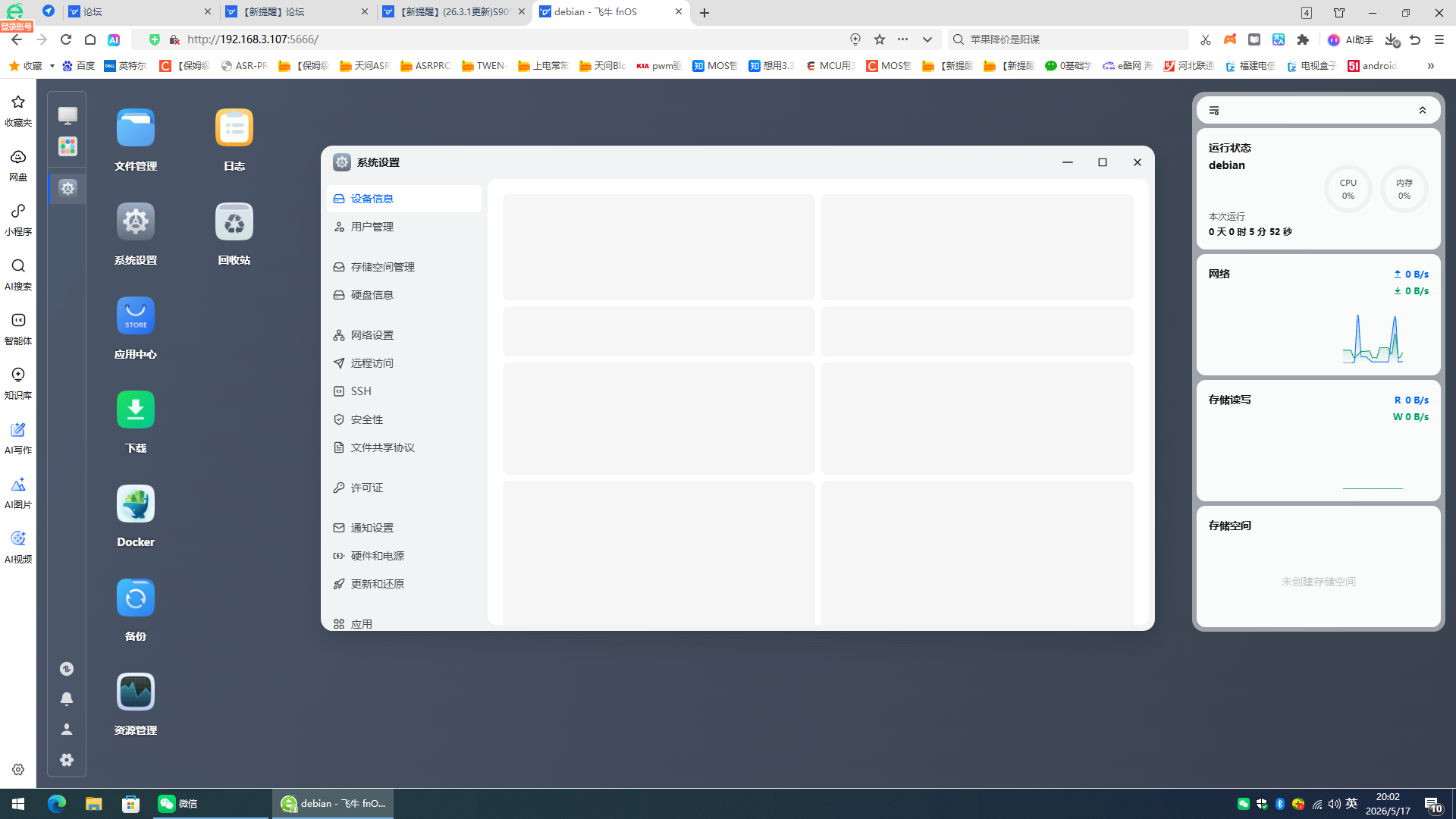The height and width of the screenshot is (819, 1456).
Task: Open the fnOS dock task activity icon
Action: 67,668
